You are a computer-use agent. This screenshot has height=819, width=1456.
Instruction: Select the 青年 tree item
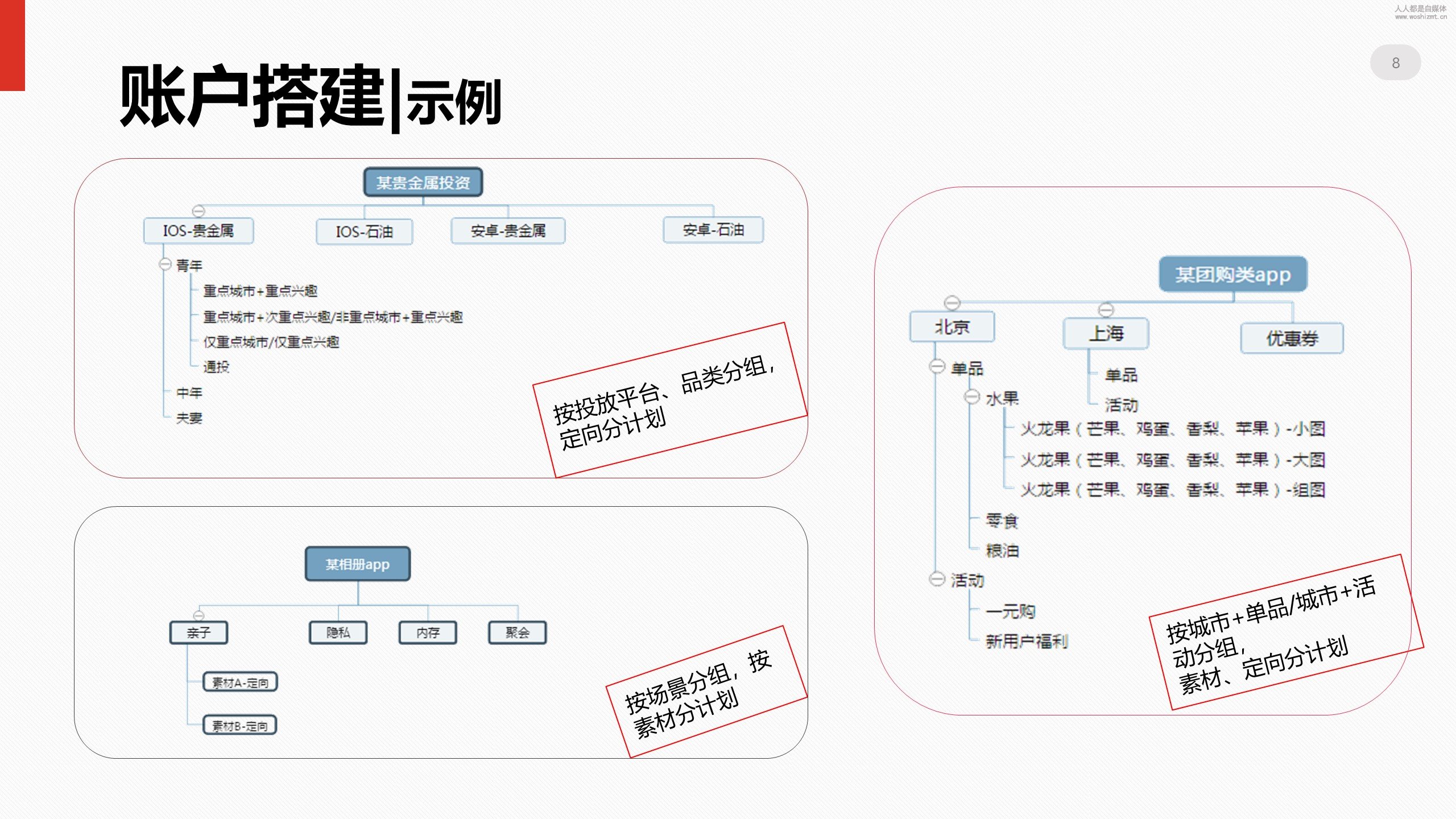tap(189, 266)
